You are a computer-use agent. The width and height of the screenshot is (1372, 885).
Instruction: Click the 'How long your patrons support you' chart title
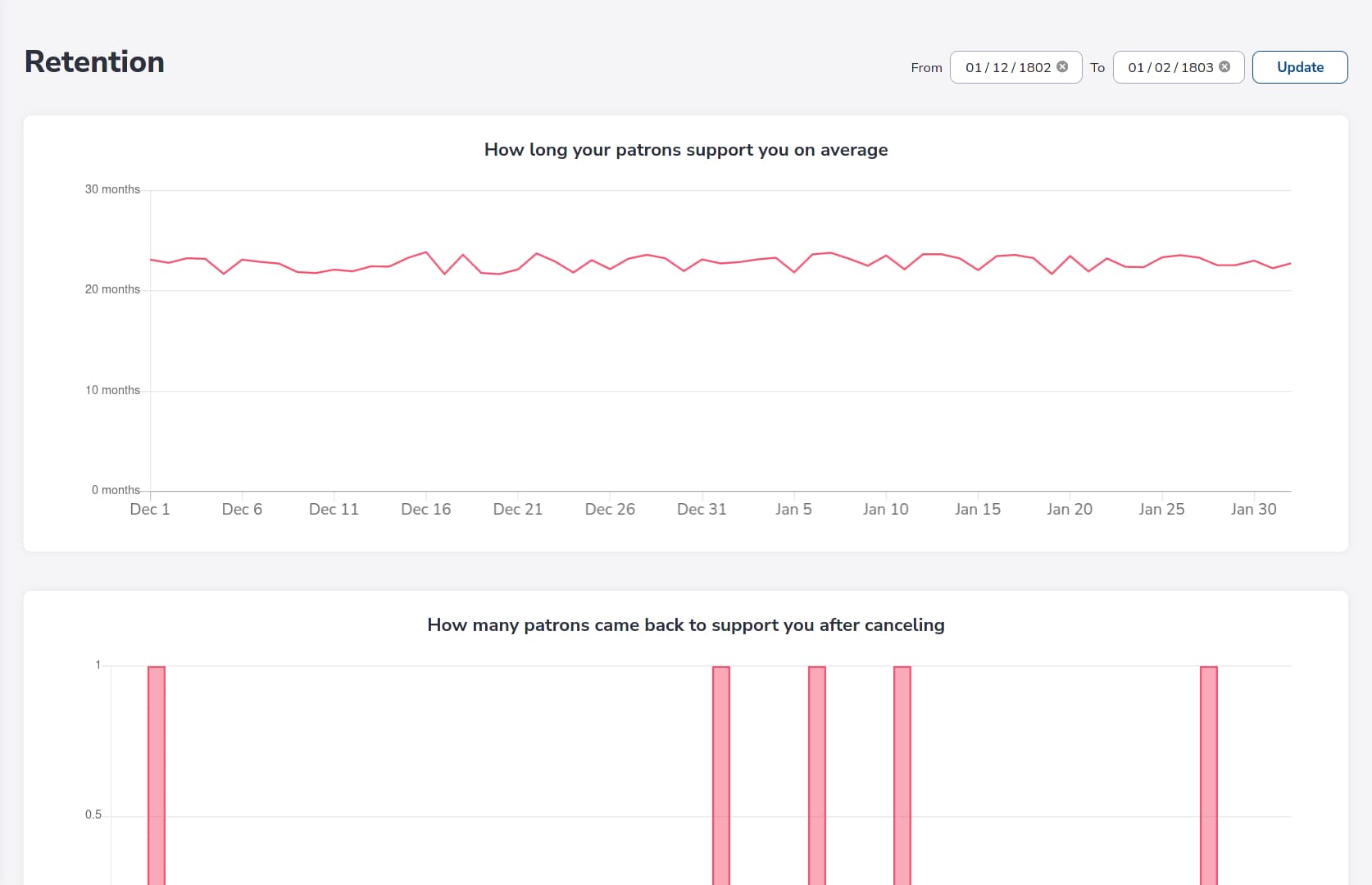[x=686, y=150]
